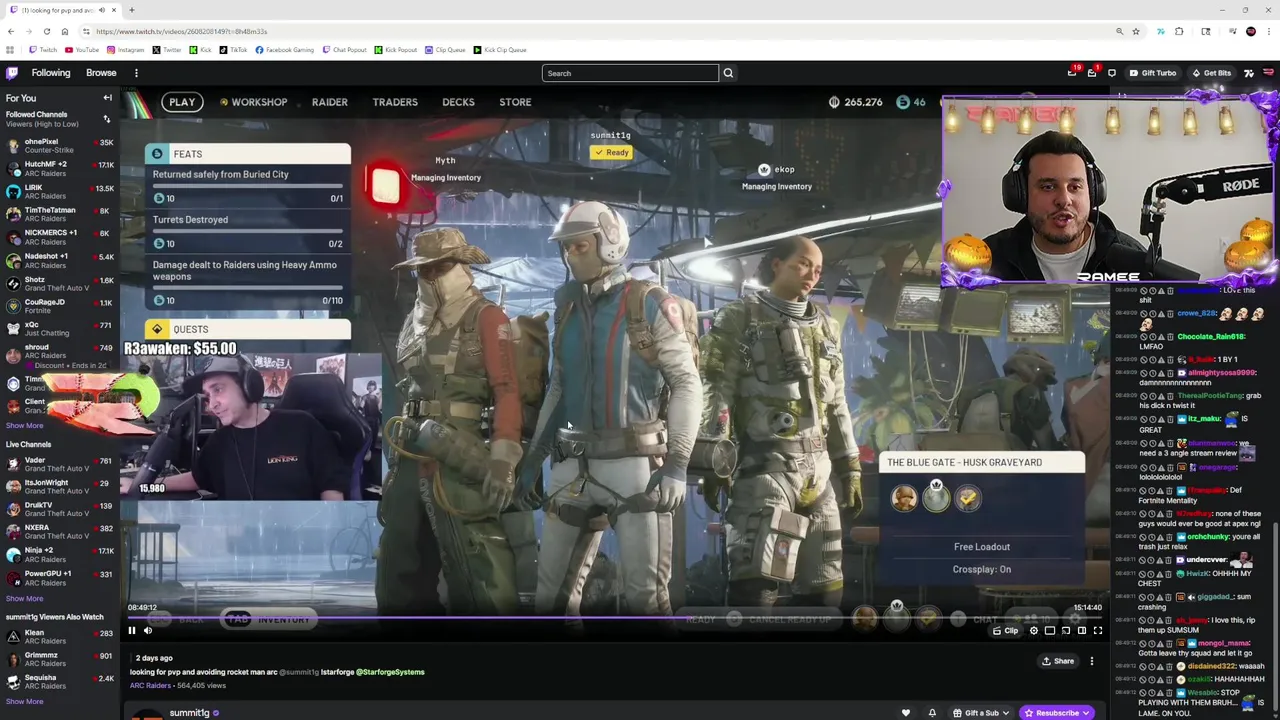Open Twitch notifications inbox with 19 badge
Screen dimensions: 1280x720
(1072, 73)
